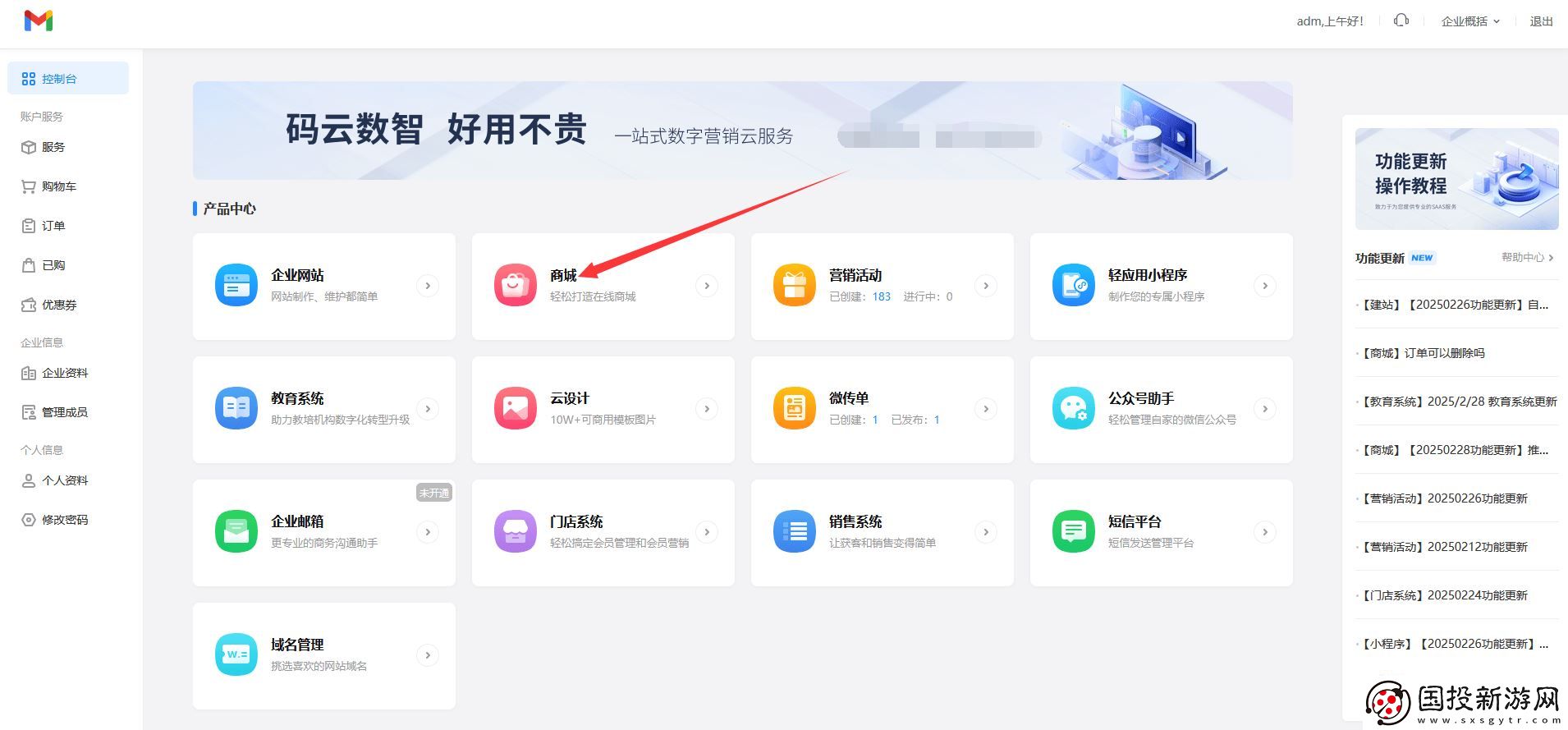Expand the 域名管理 card arrow
Image resolution: width=1568 pixels, height=730 pixels.
tap(427, 655)
